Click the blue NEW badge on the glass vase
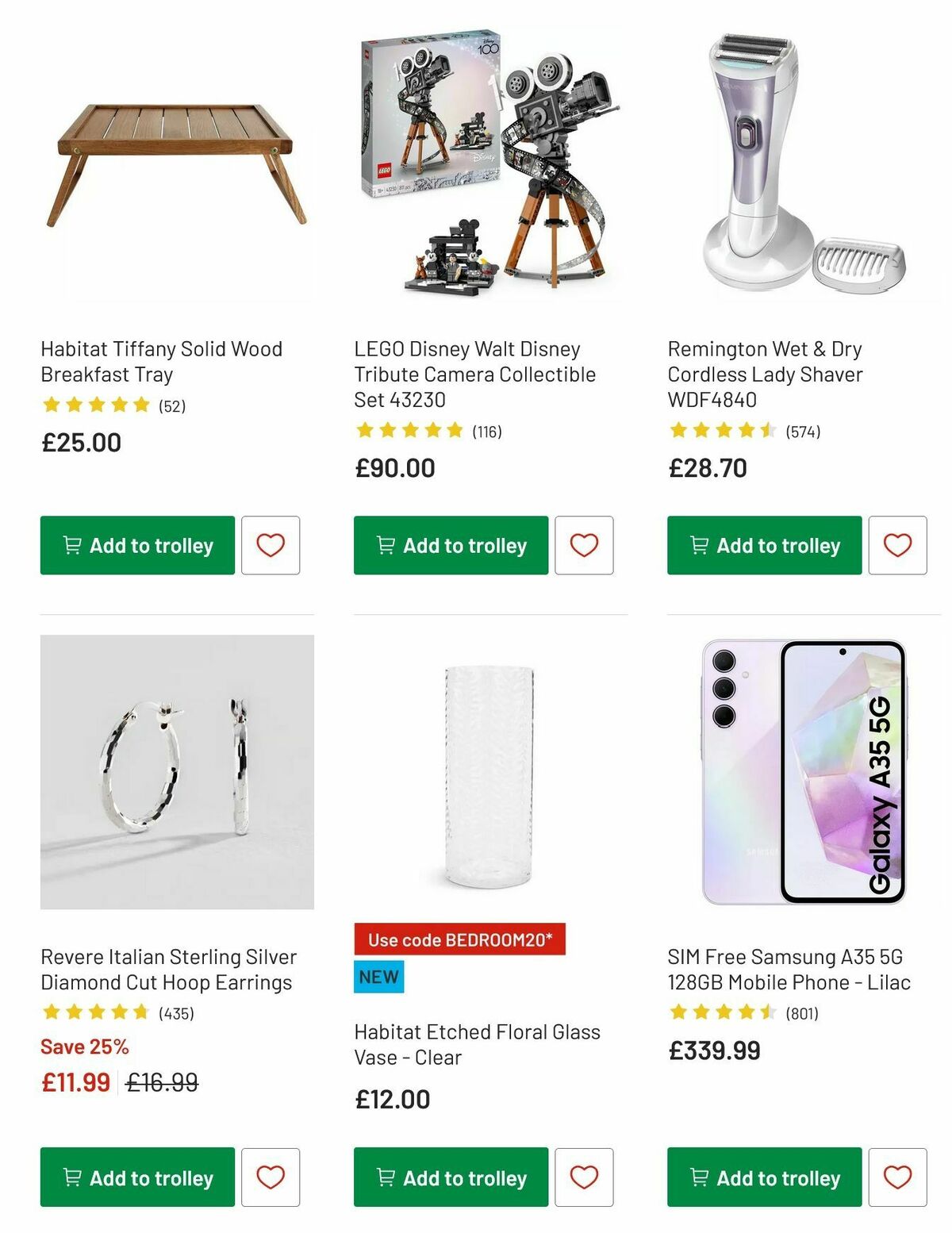The image size is (952, 1233). click(x=379, y=978)
